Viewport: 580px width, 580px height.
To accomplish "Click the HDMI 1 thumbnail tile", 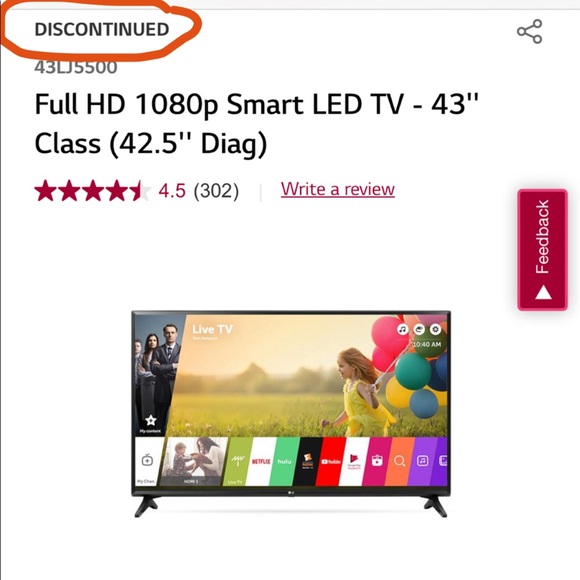I will point(192,461).
